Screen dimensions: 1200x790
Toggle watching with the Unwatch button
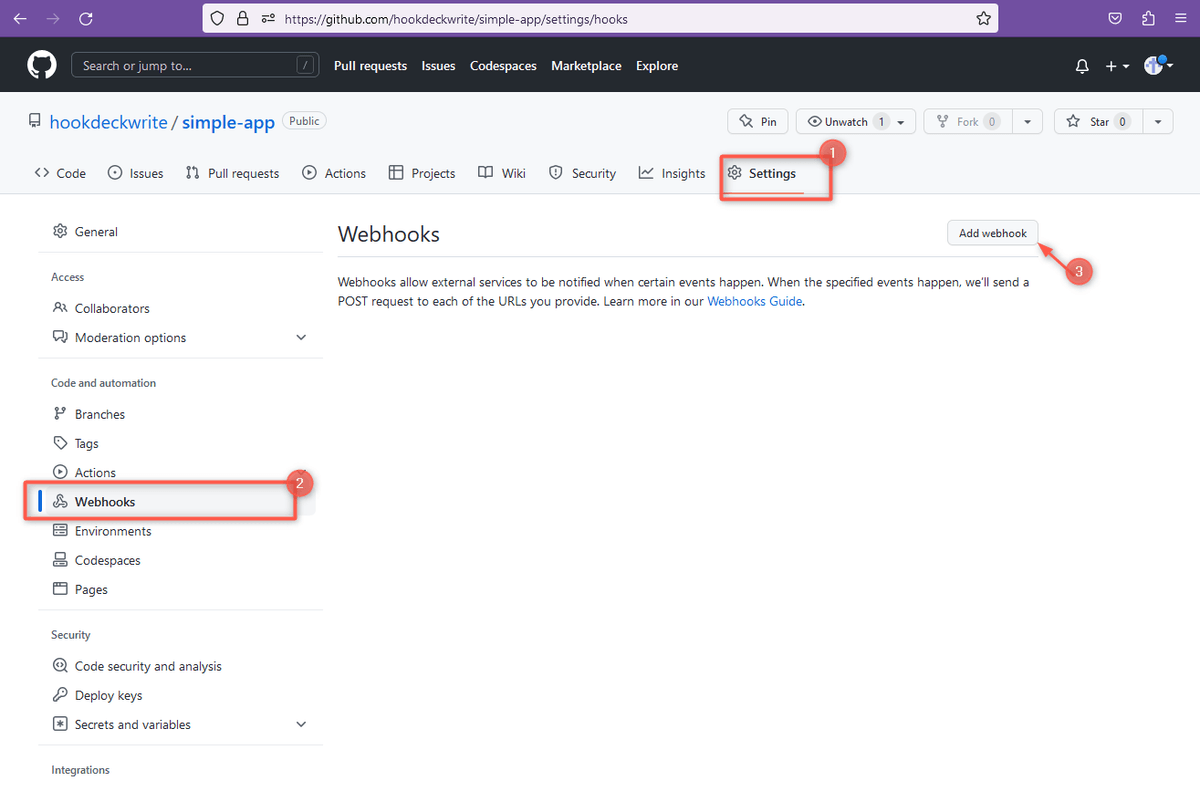click(848, 120)
